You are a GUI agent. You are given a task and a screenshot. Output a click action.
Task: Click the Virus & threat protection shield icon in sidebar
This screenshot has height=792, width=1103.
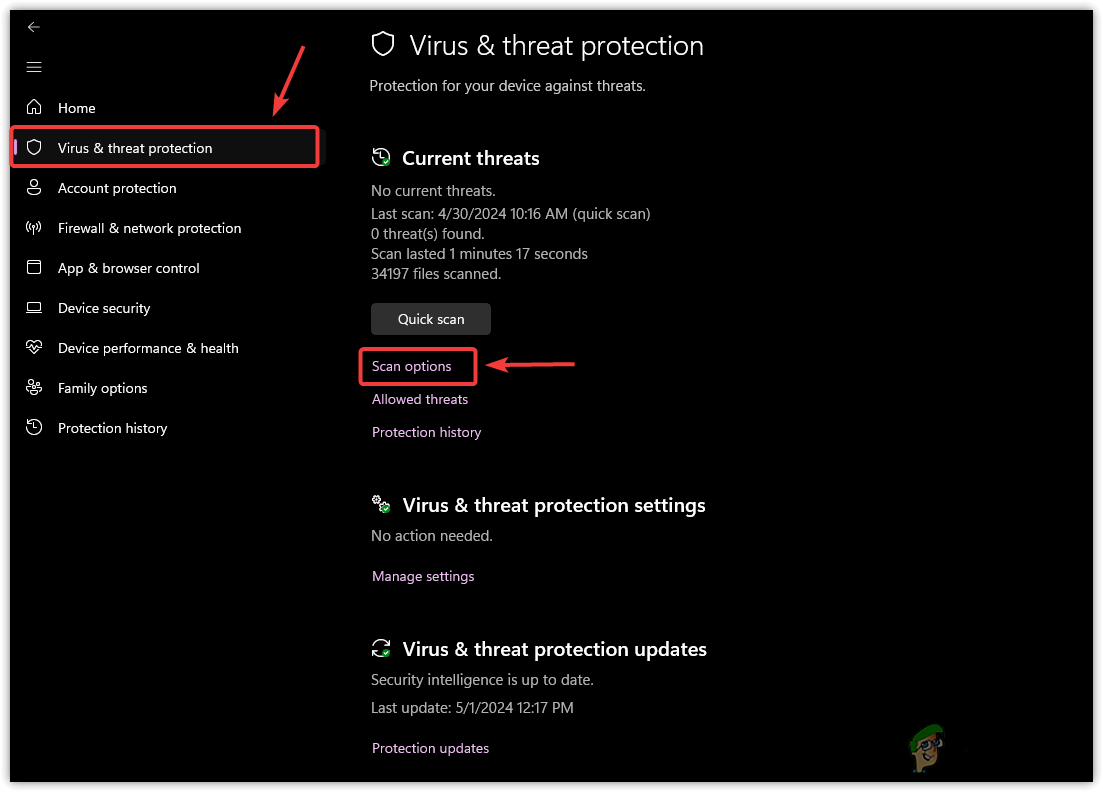point(34,148)
